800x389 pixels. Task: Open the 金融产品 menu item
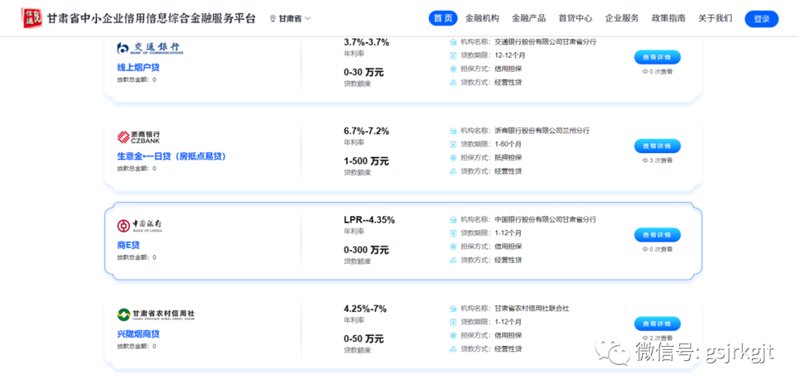coord(529,18)
